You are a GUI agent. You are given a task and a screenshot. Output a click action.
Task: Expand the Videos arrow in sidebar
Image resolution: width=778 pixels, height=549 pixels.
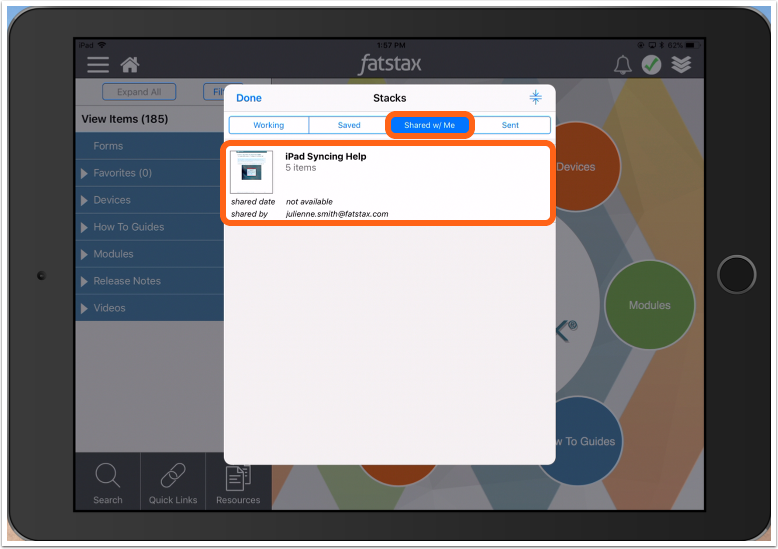coord(84,308)
